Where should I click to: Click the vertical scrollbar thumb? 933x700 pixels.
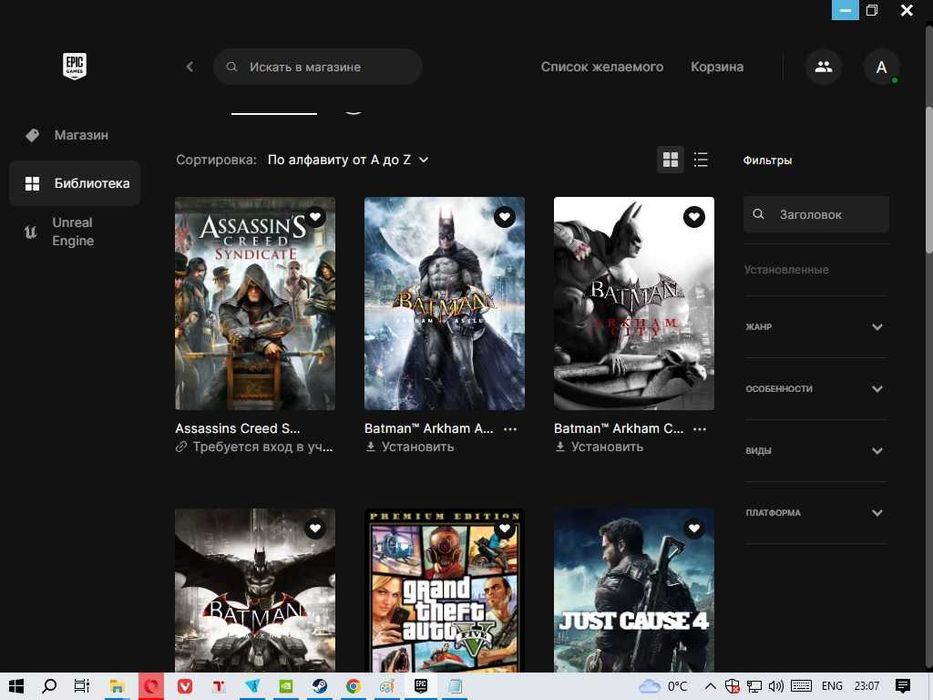tap(929, 180)
